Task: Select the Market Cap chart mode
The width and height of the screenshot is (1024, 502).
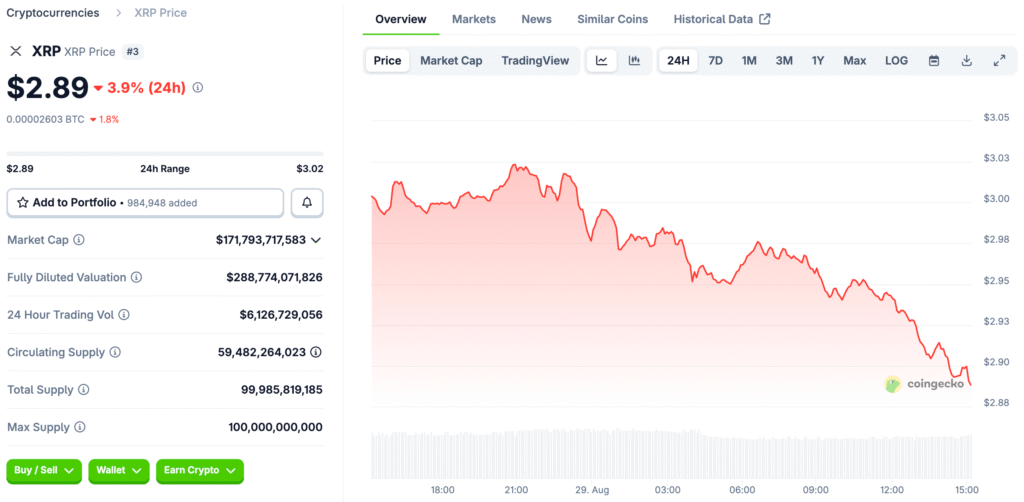Action: pyautogui.click(x=451, y=61)
